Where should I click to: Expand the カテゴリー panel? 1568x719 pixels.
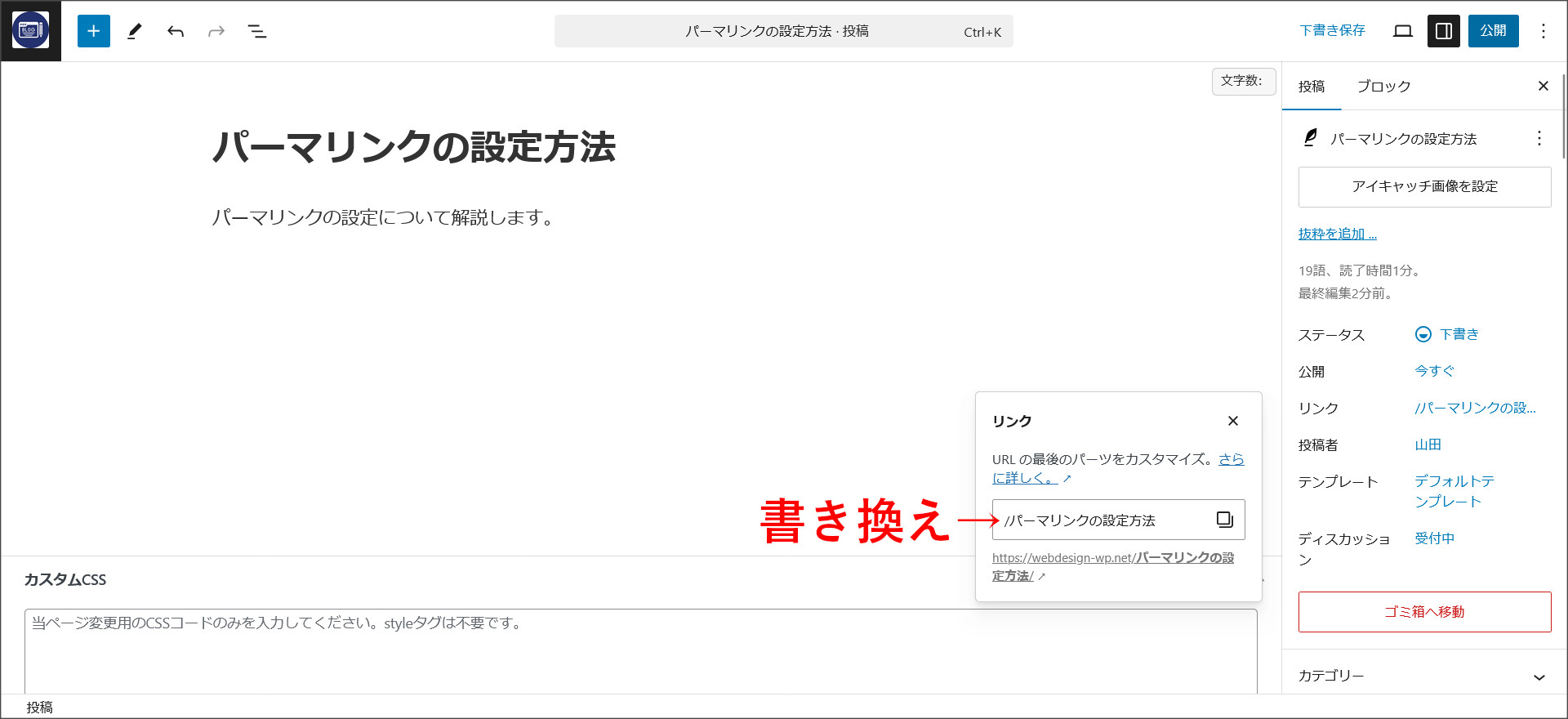point(1425,676)
